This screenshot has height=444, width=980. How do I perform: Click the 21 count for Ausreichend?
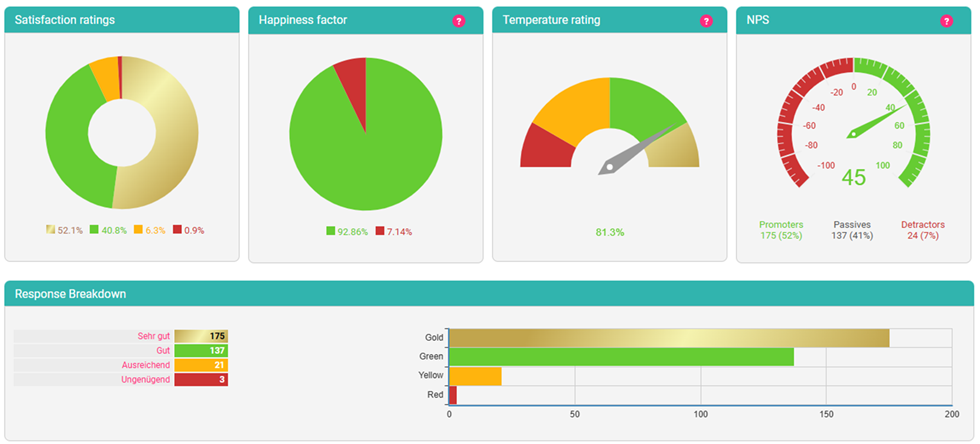(201, 365)
